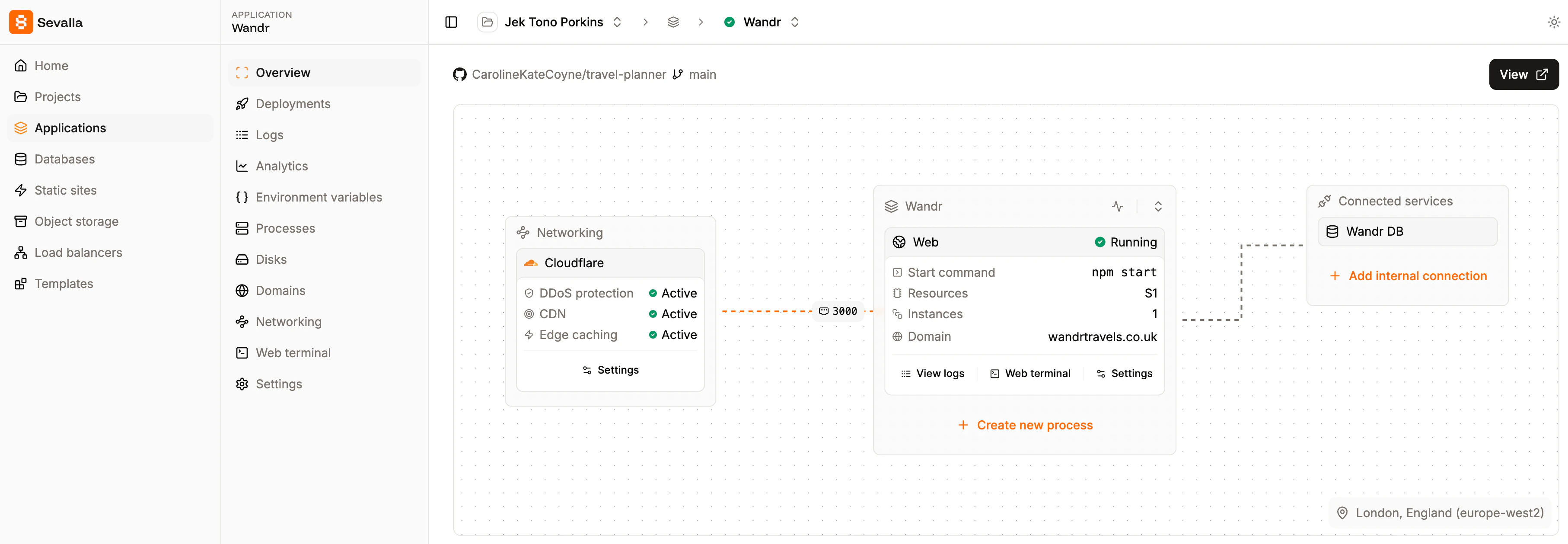Image resolution: width=1568 pixels, height=544 pixels.
Task: Click the Sevalla logo icon
Action: [21, 22]
